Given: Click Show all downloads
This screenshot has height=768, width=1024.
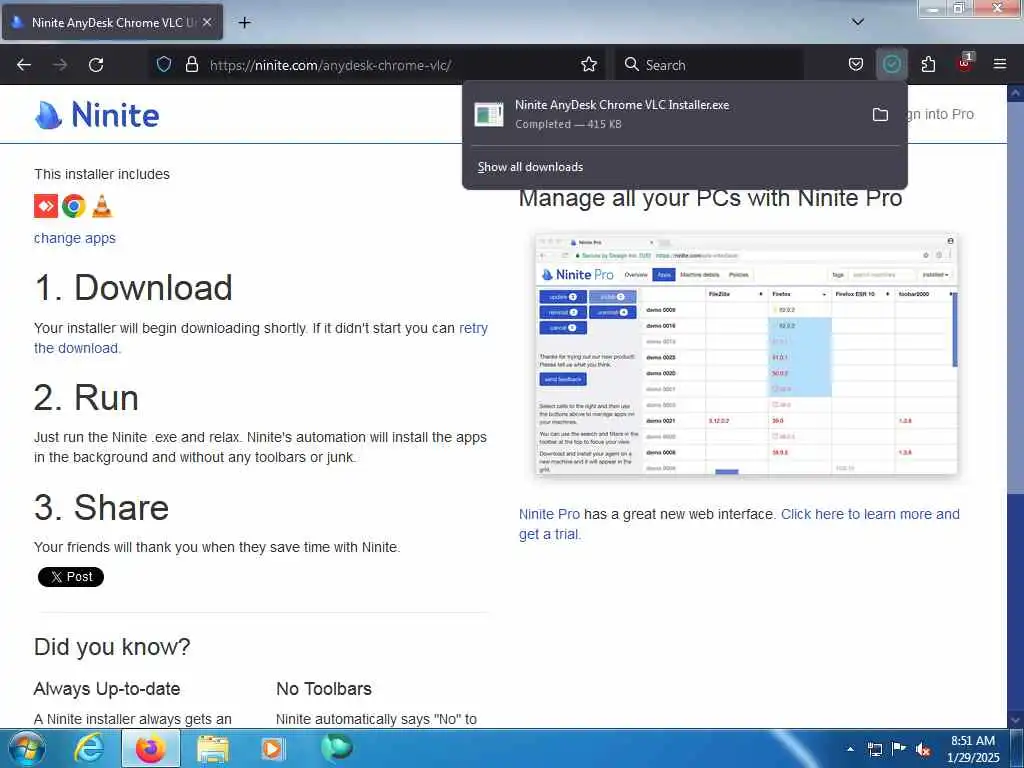Looking at the screenshot, I should pos(530,167).
